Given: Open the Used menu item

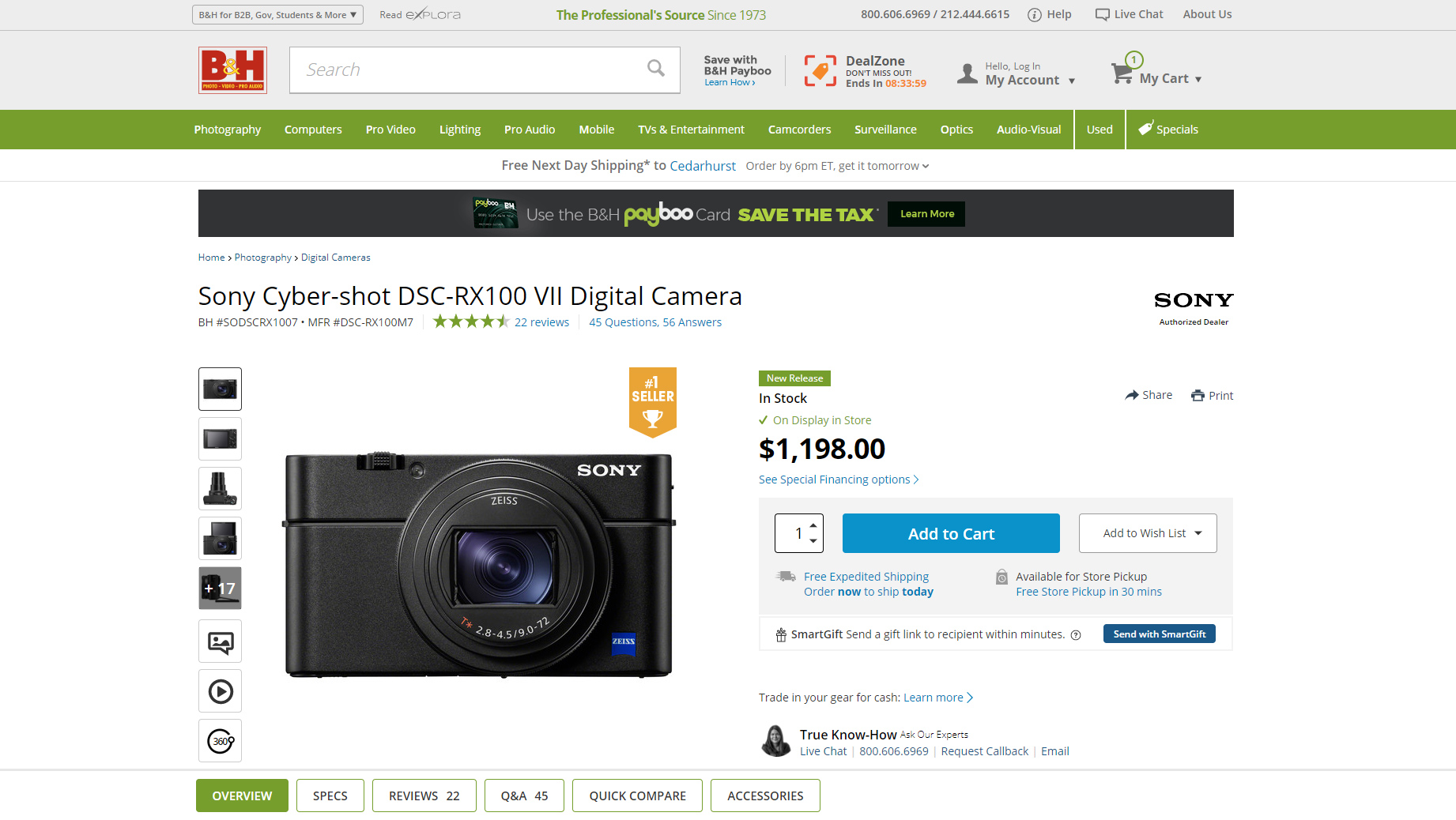Looking at the screenshot, I should pyautogui.click(x=1100, y=130).
